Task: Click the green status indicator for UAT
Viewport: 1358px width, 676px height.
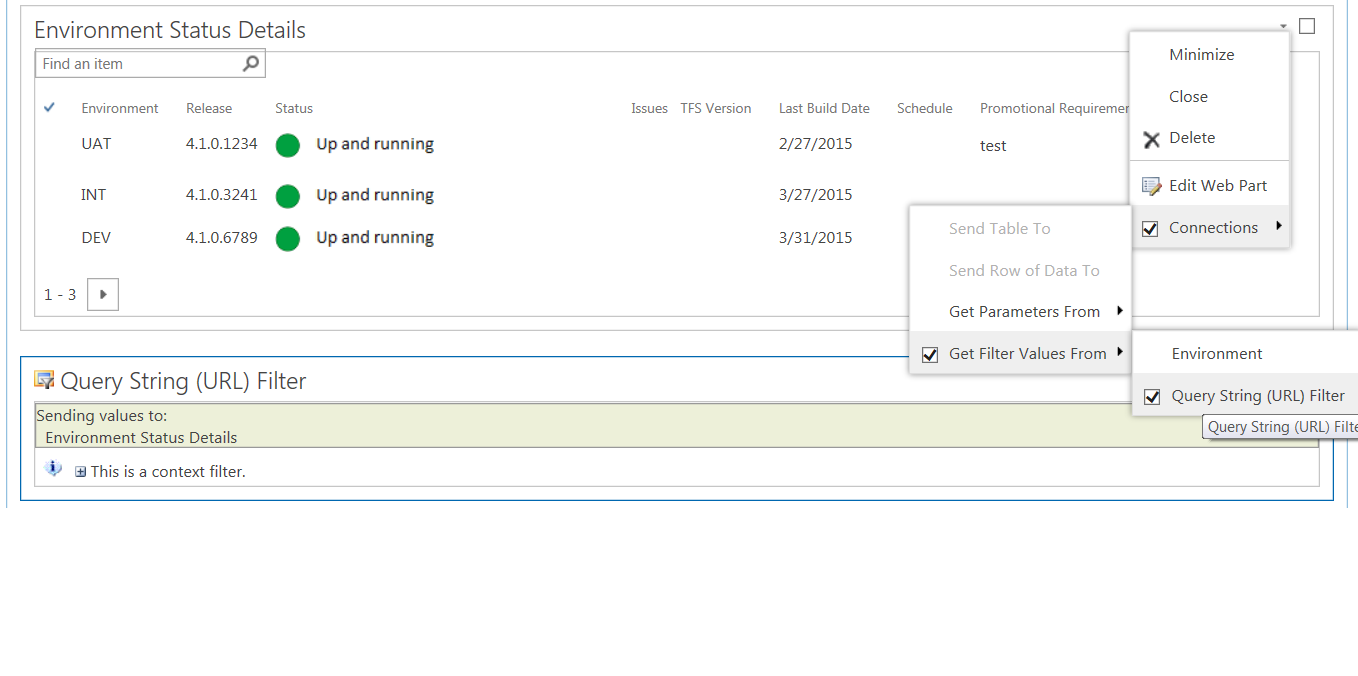Action: pos(287,145)
